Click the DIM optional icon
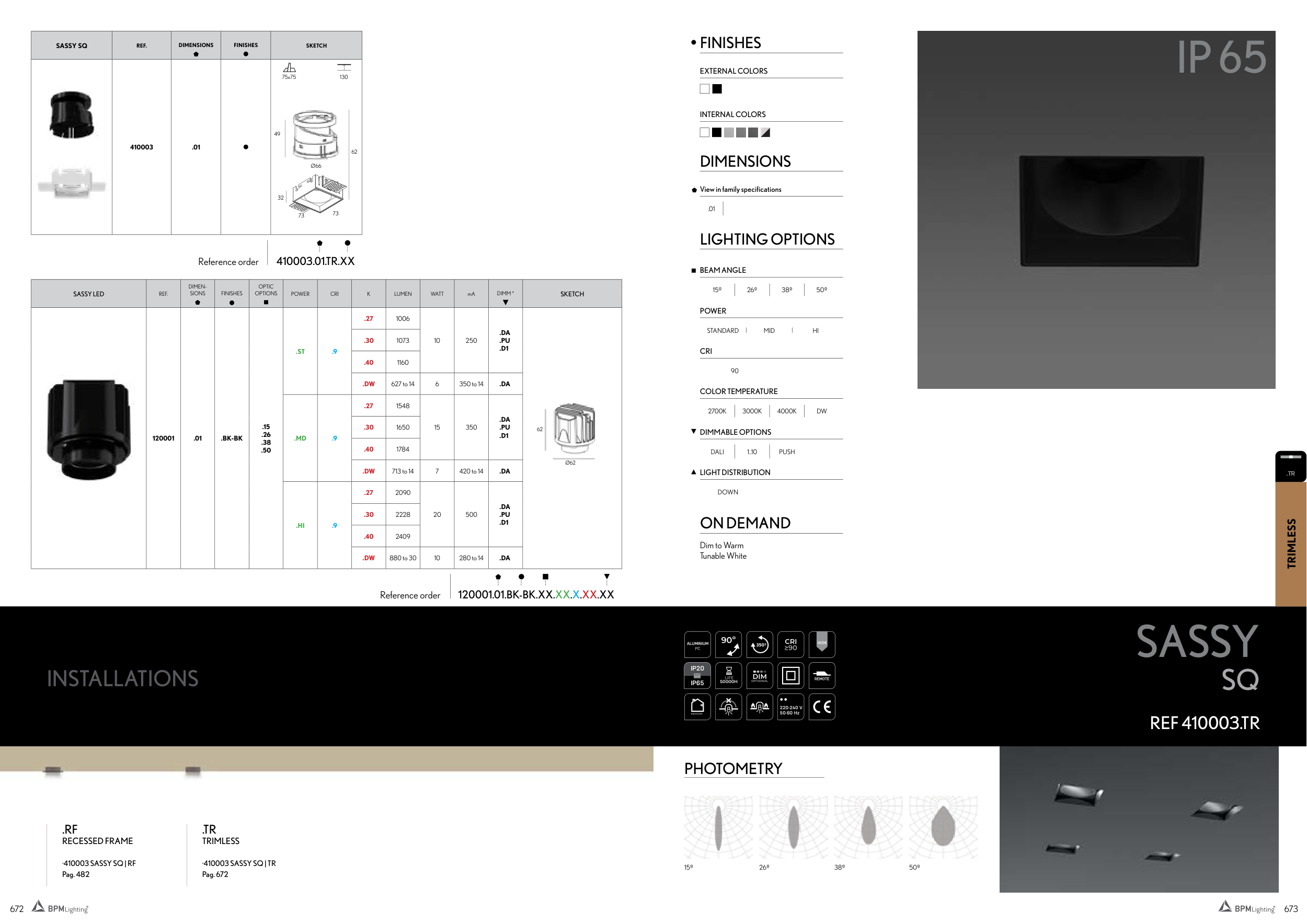Image resolution: width=1307 pixels, height=924 pixels. [760, 675]
